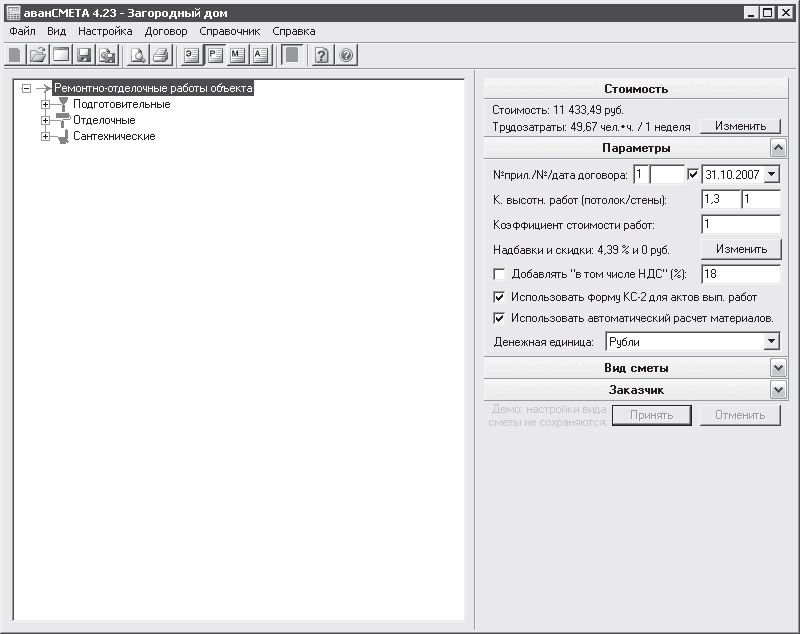Click the dark page toolbar icon
The image size is (800, 634).
click(292, 55)
